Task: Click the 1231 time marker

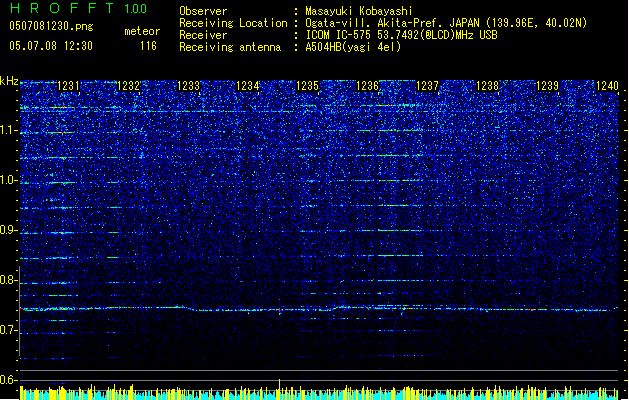Action: coord(68,86)
